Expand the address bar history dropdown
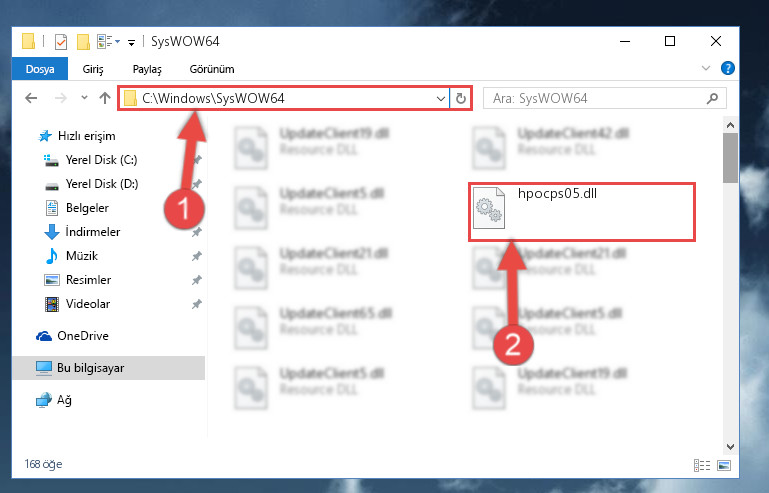The image size is (769, 493). 440,99
